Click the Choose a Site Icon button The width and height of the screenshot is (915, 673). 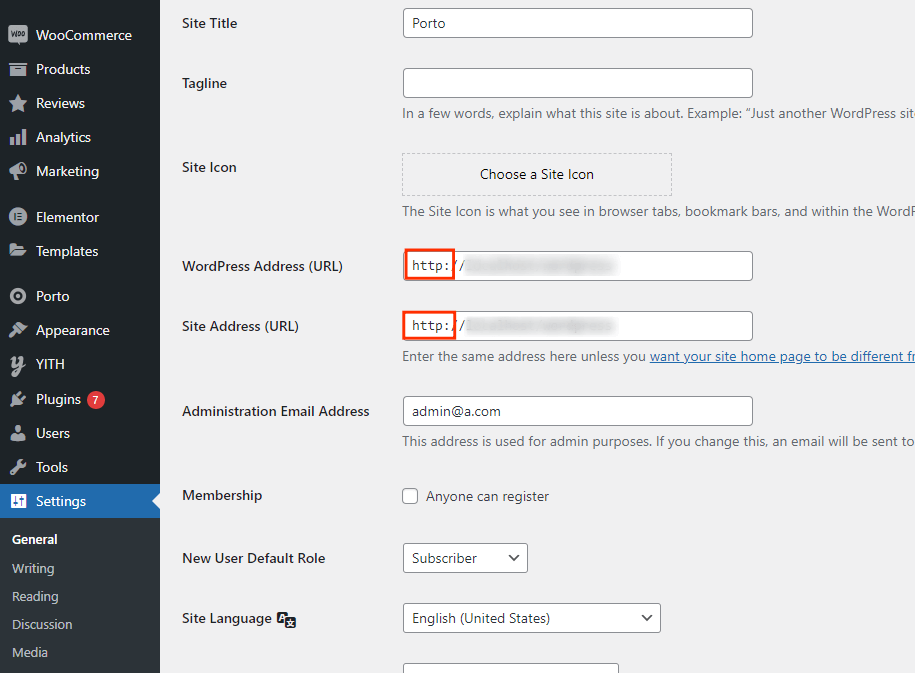pyautogui.click(x=537, y=174)
